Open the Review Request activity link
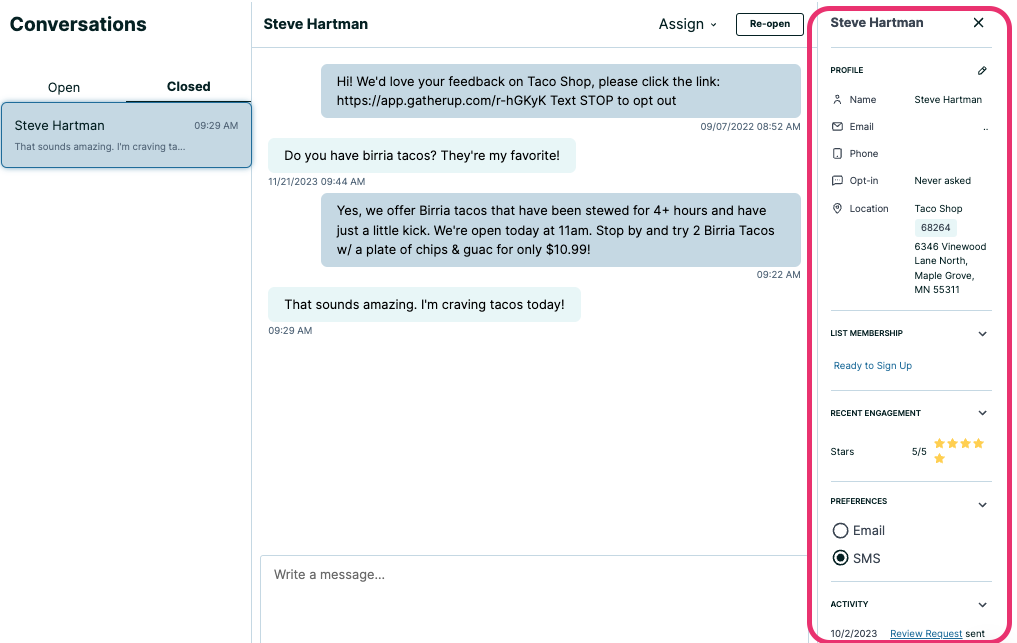The image size is (1017, 643). click(x=925, y=633)
